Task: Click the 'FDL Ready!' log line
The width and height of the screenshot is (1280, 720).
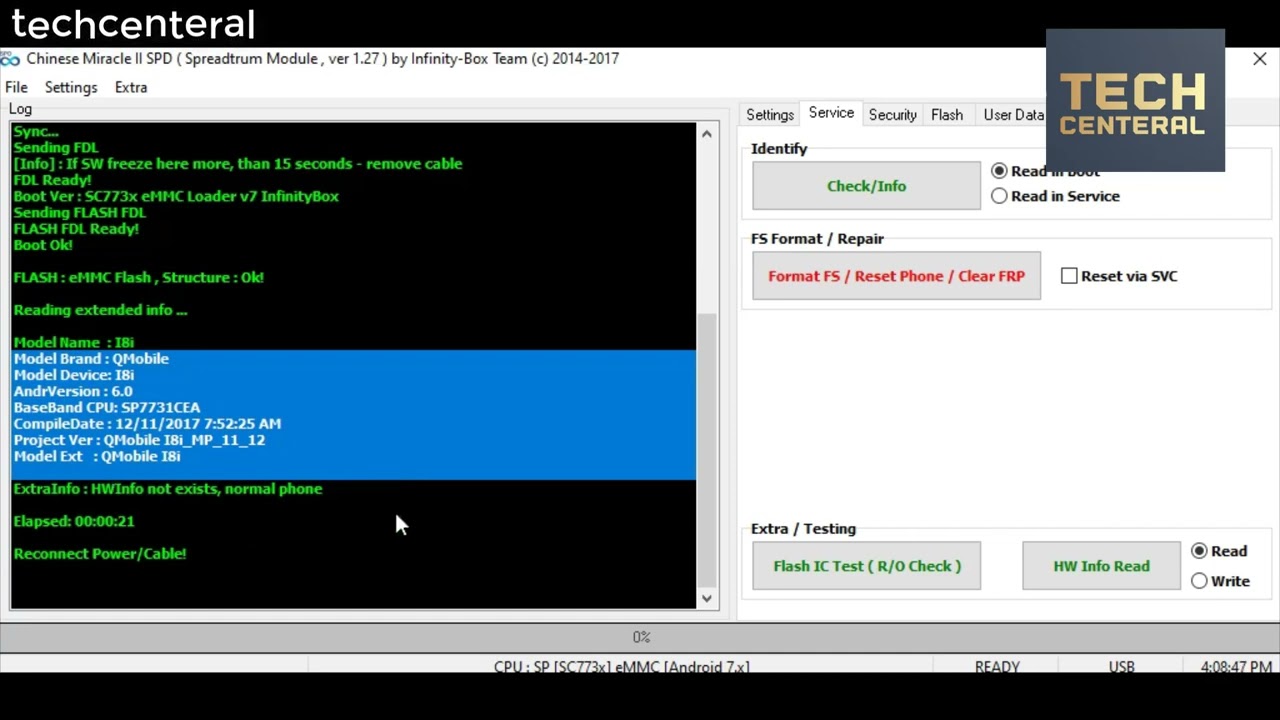Action: (52, 180)
